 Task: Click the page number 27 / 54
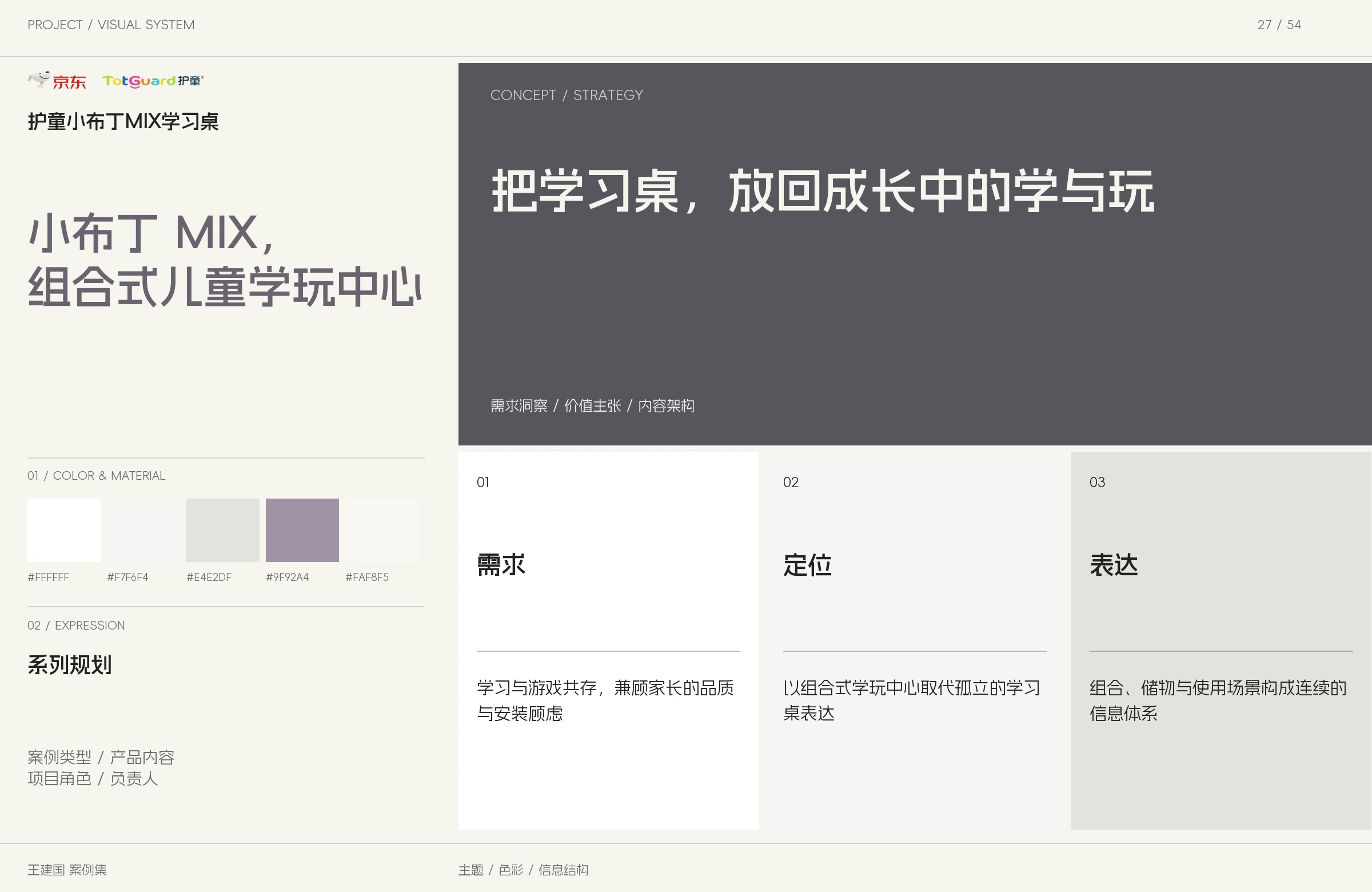click(1279, 25)
